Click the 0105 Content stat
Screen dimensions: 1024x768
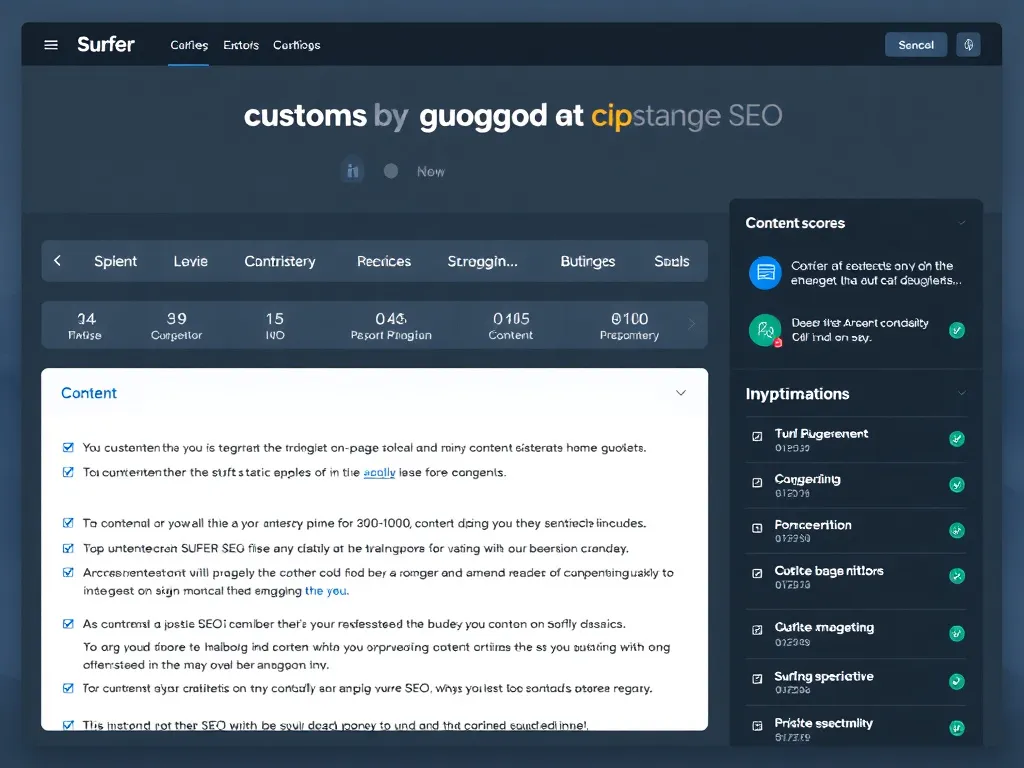click(x=511, y=326)
